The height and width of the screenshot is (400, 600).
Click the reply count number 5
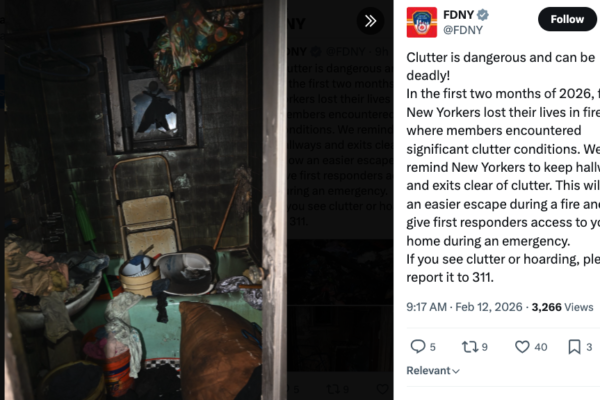click(x=432, y=347)
